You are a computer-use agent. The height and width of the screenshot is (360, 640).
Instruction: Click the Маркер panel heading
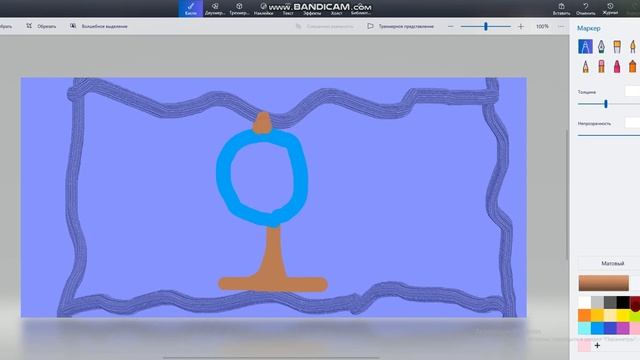click(x=589, y=28)
